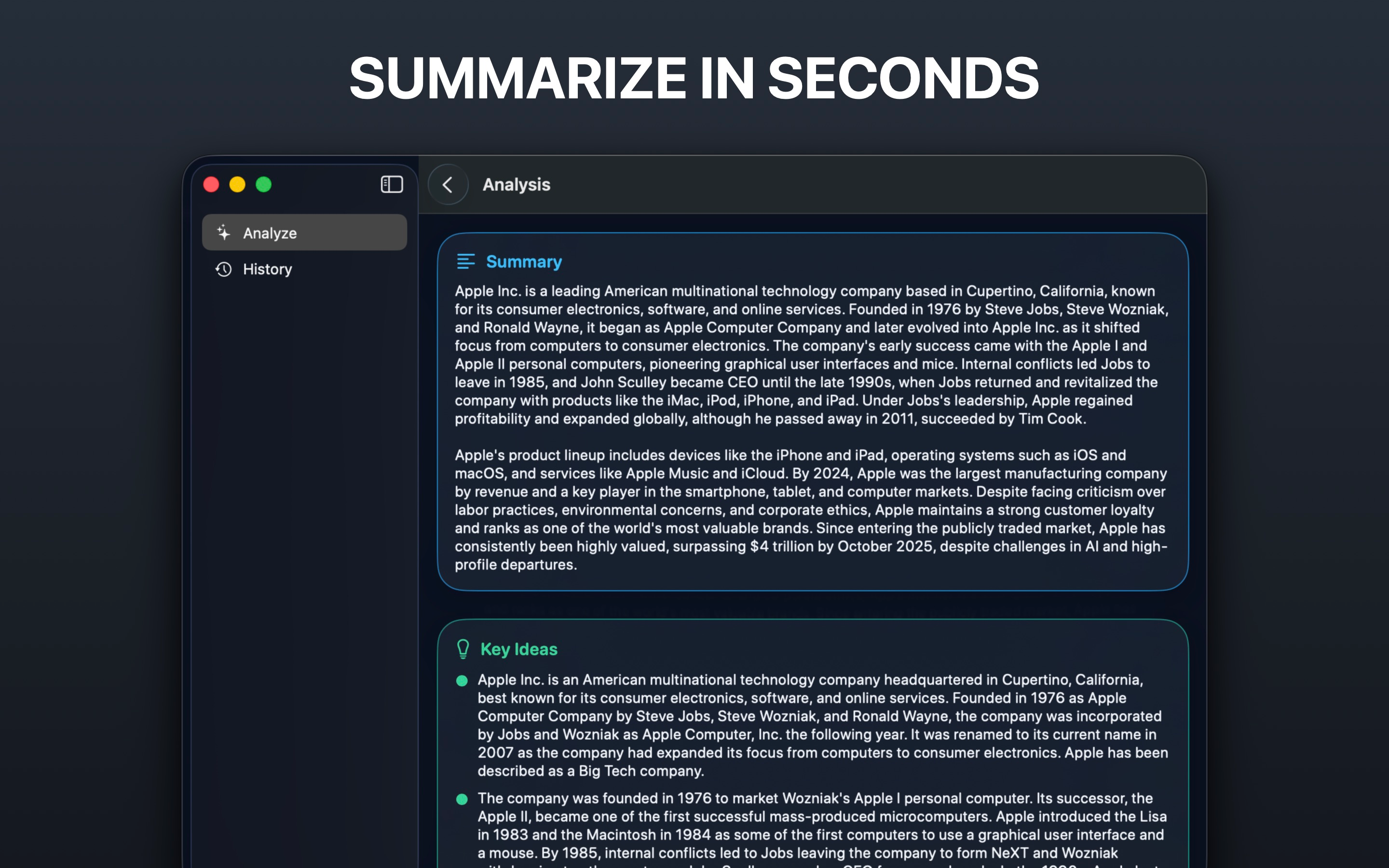
Task: Click the 'SUMMARIZE IN SECONDS' headline
Action: [x=694, y=78]
